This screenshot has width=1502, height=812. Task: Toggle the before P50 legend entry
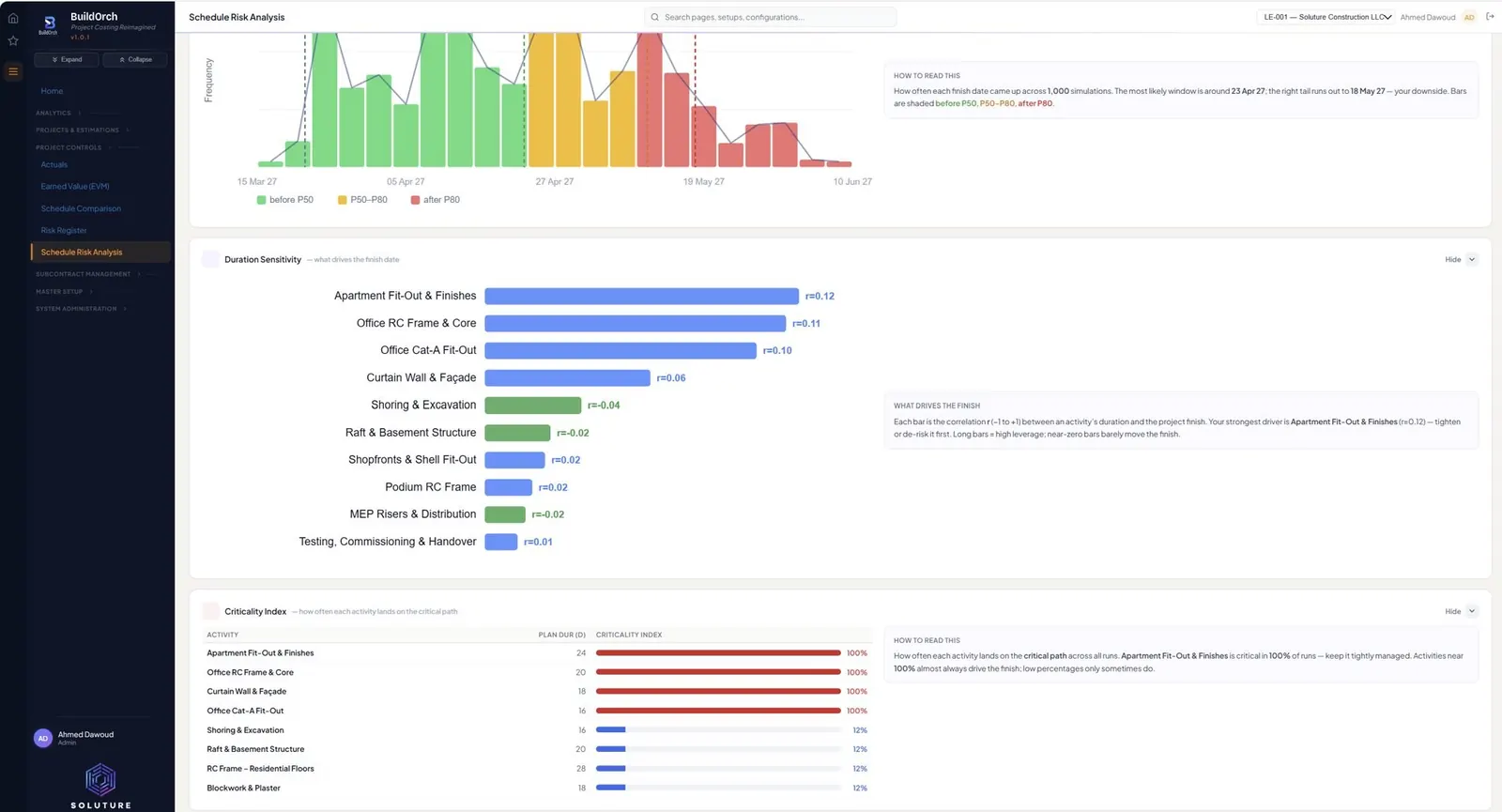coord(285,200)
